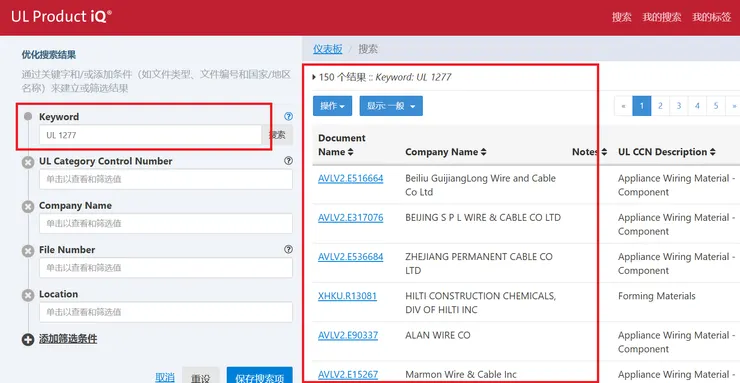740x383 pixels.
Task: Open document AVLV2.E15267
Action: [x=348, y=375]
